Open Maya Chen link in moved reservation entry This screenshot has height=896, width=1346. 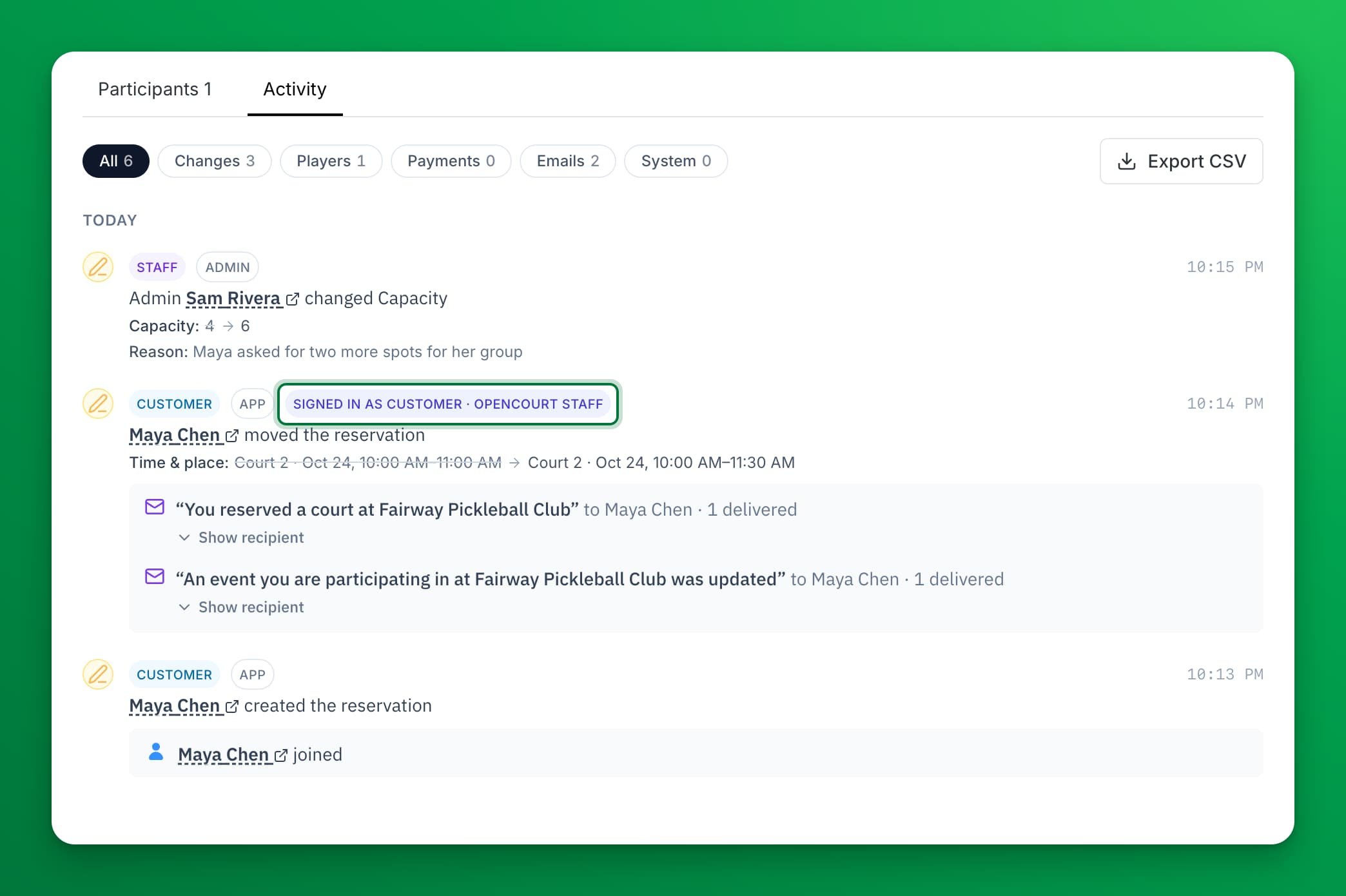(175, 435)
